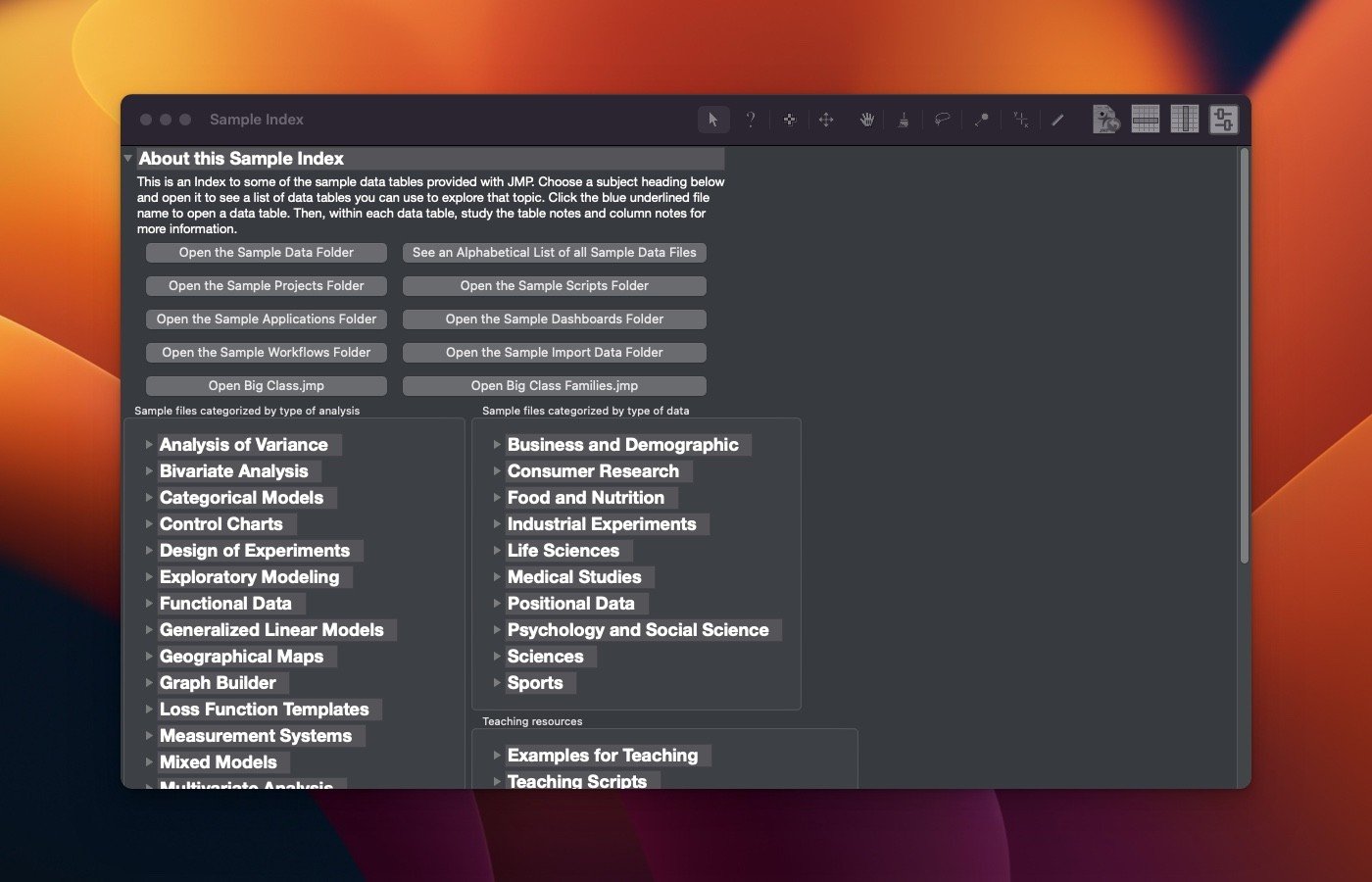Screen dimensions: 1372x882
Task: Open the Sample Applications Folder
Action: coord(267,319)
